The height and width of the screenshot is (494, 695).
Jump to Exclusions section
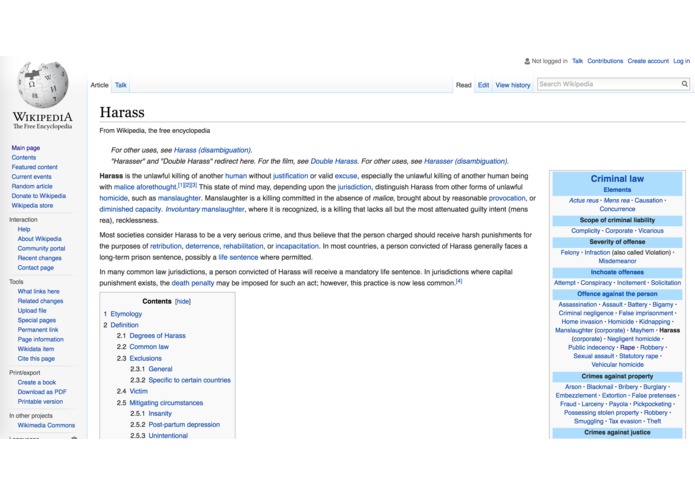pos(145,358)
